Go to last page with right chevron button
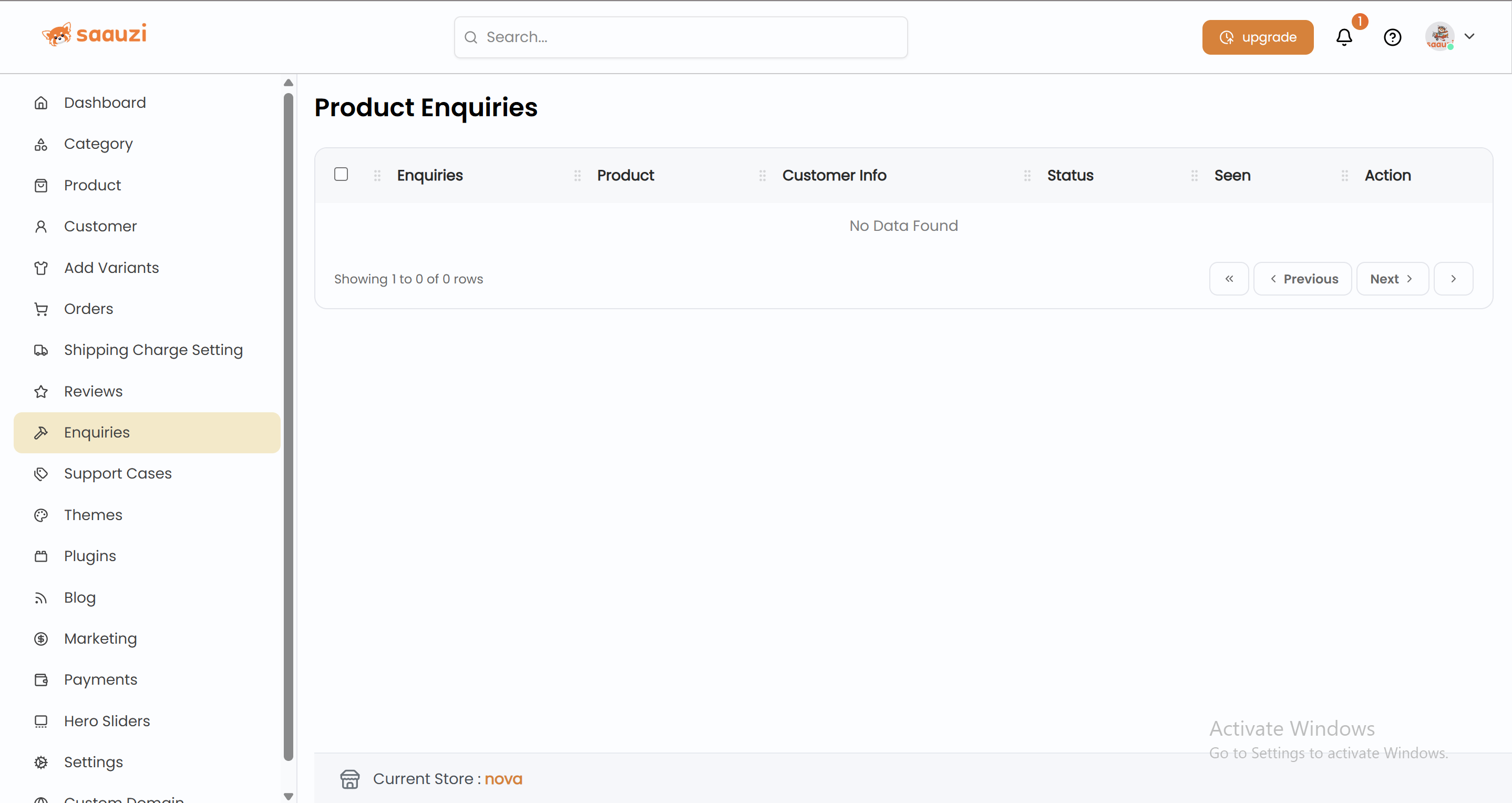Image resolution: width=1512 pixels, height=803 pixels. point(1453,279)
